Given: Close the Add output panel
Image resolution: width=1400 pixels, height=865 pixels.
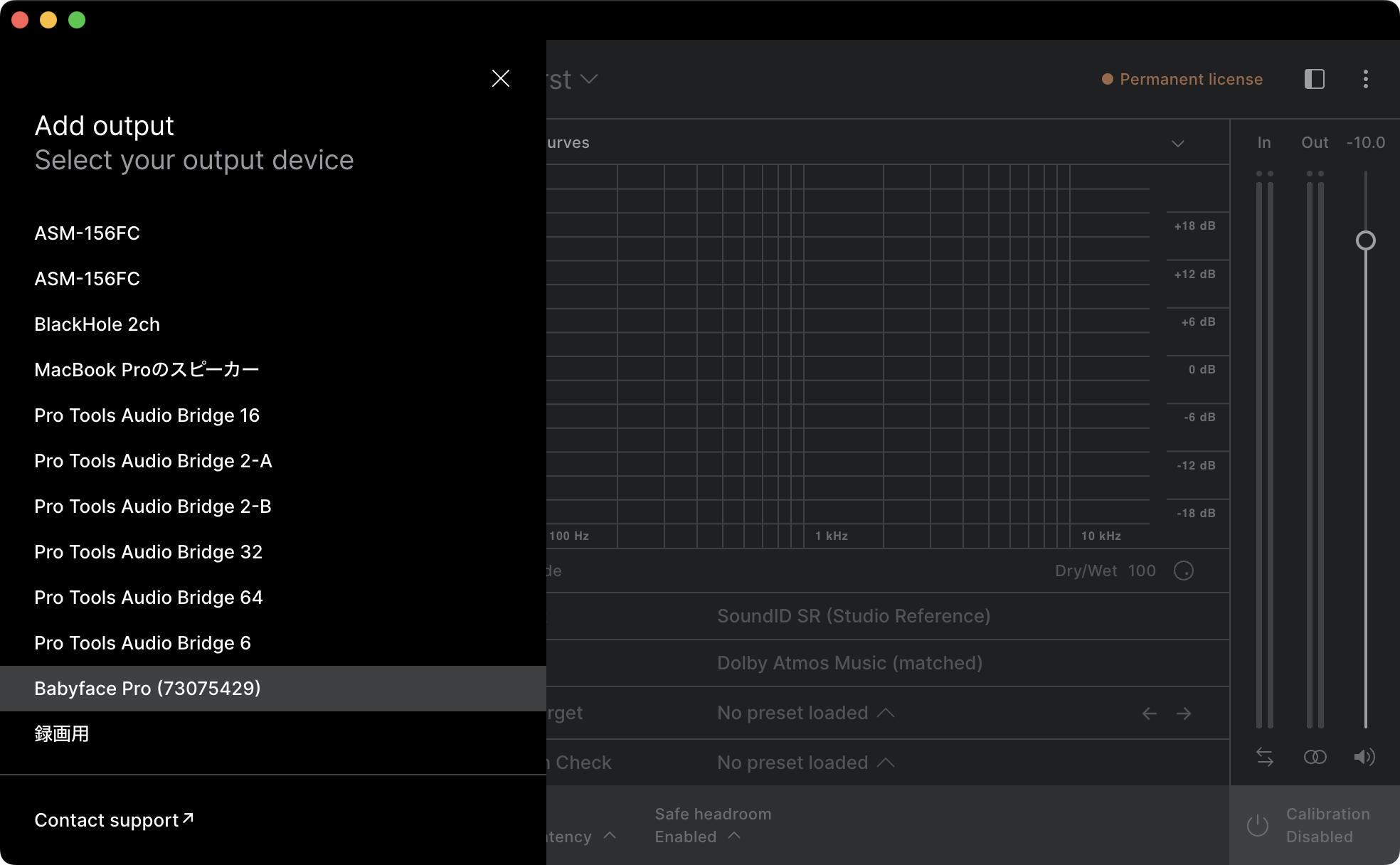Looking at the screenshot, I should click(501, 78).
